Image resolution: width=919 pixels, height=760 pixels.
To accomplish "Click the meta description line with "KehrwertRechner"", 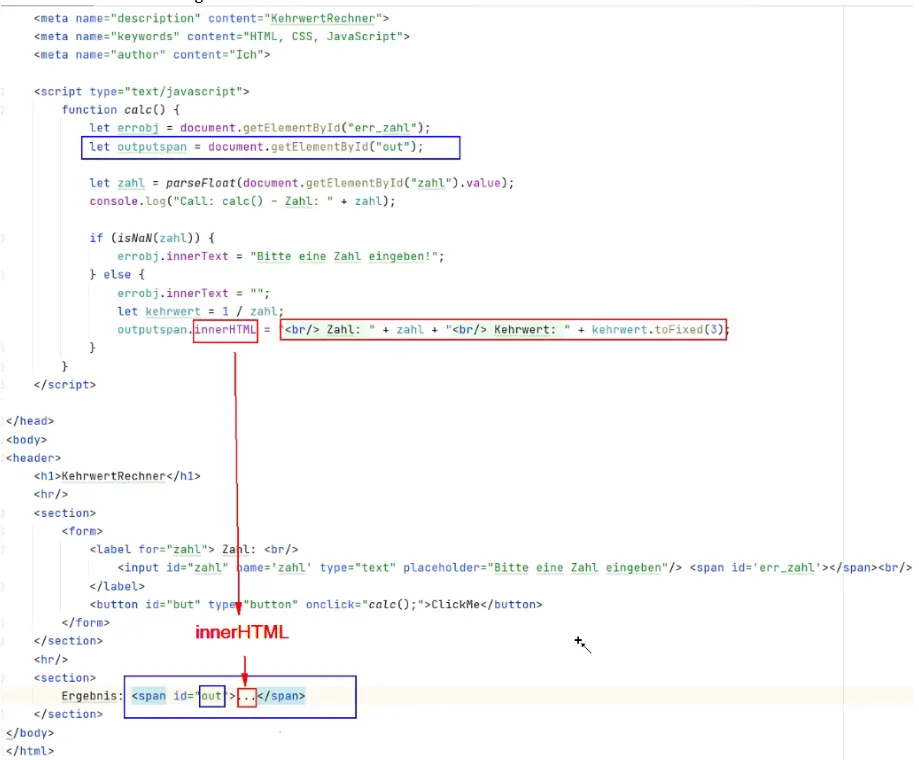I will tap(211, 18).
